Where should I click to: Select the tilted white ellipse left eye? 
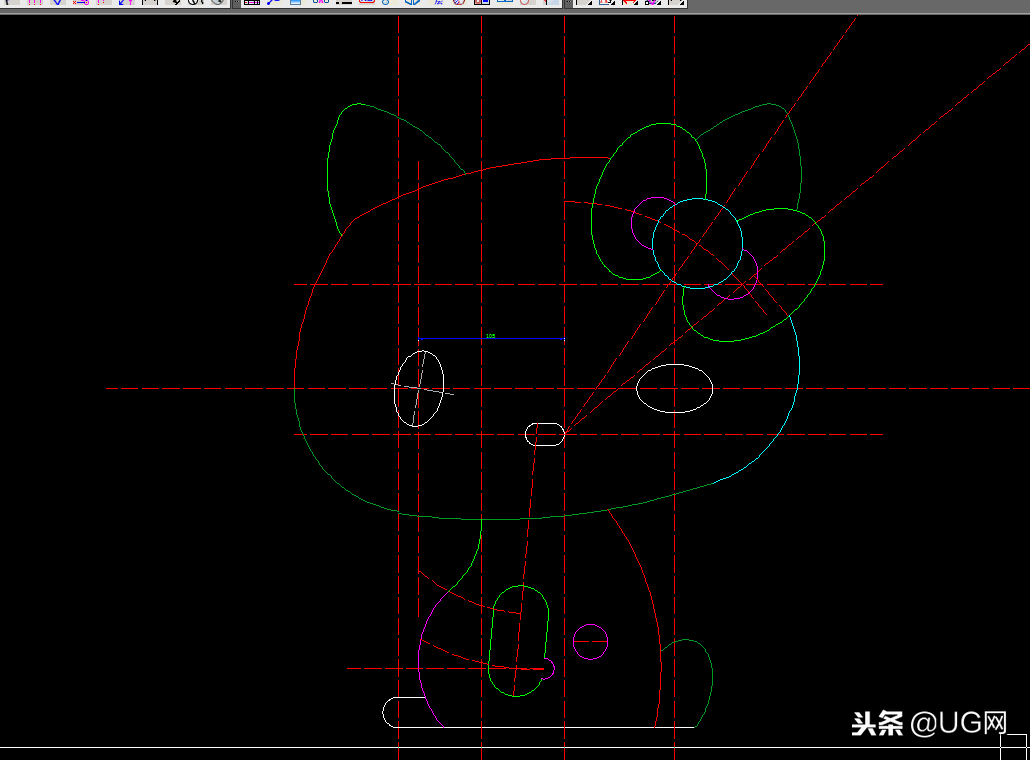click(x=418, y=388)
